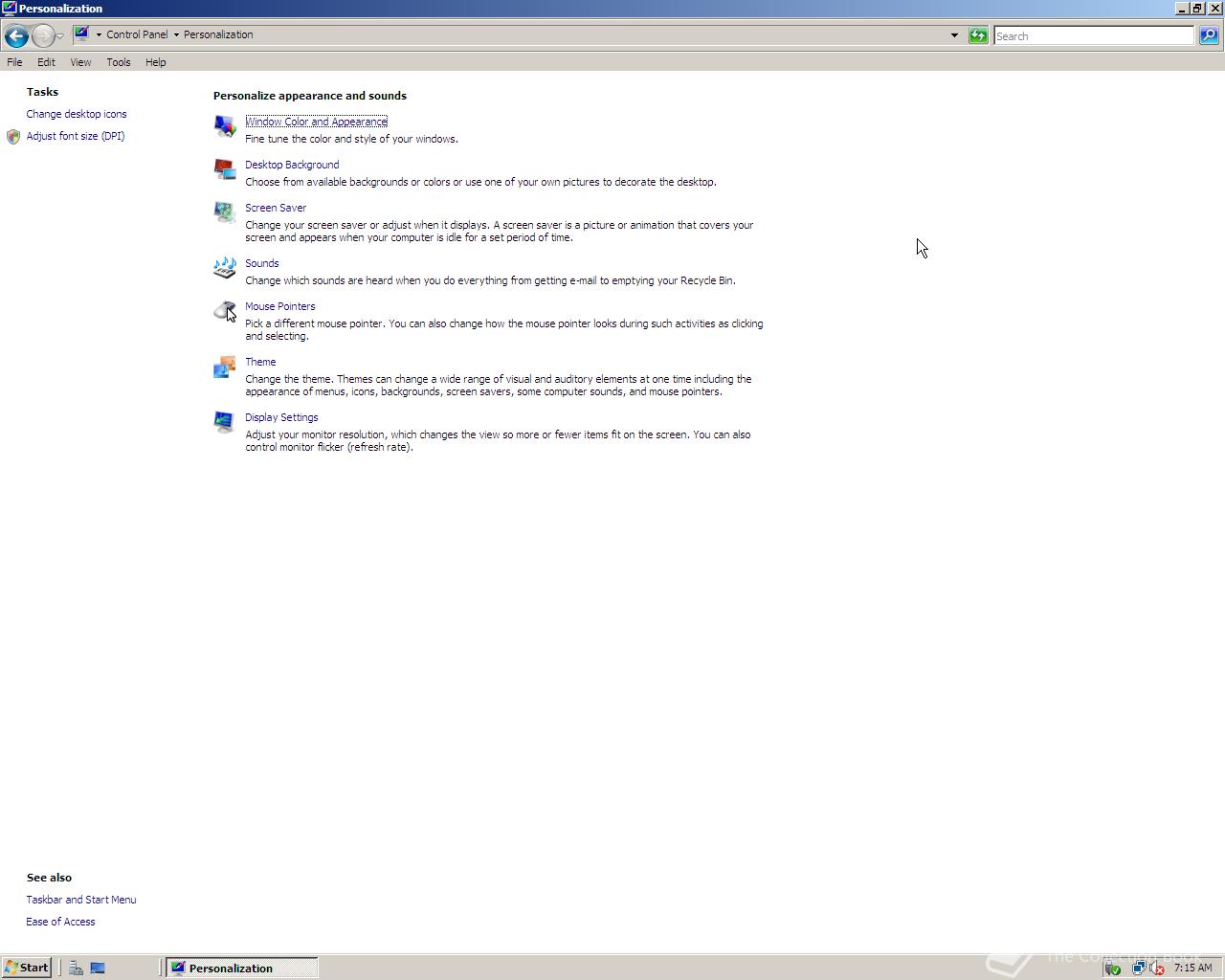Click the Refresh button next to address bar
This screenshot has width=1225, height=980.
point(978,35)
